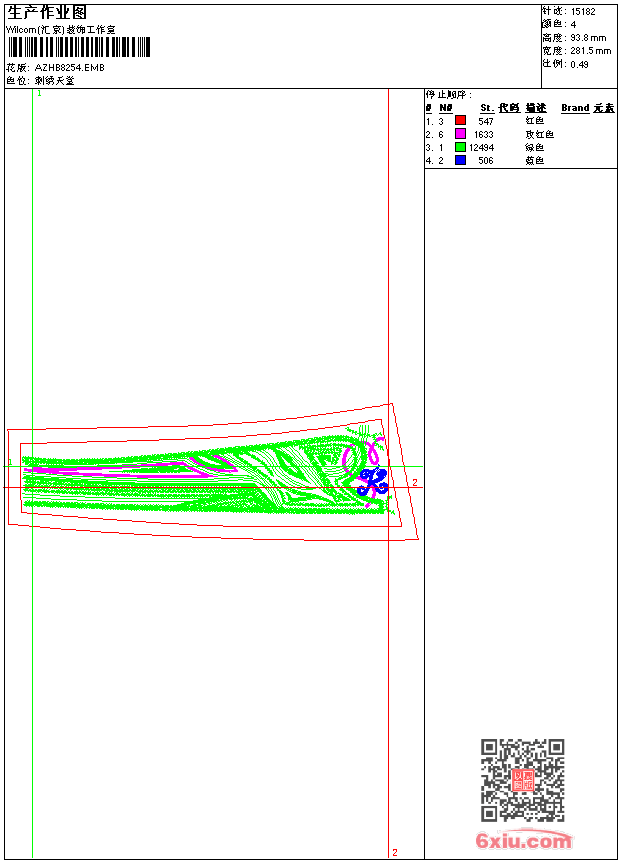Click the green color swatch in row 3
Viewport: 620px width, 860px height.
click(x=460, y=147)
